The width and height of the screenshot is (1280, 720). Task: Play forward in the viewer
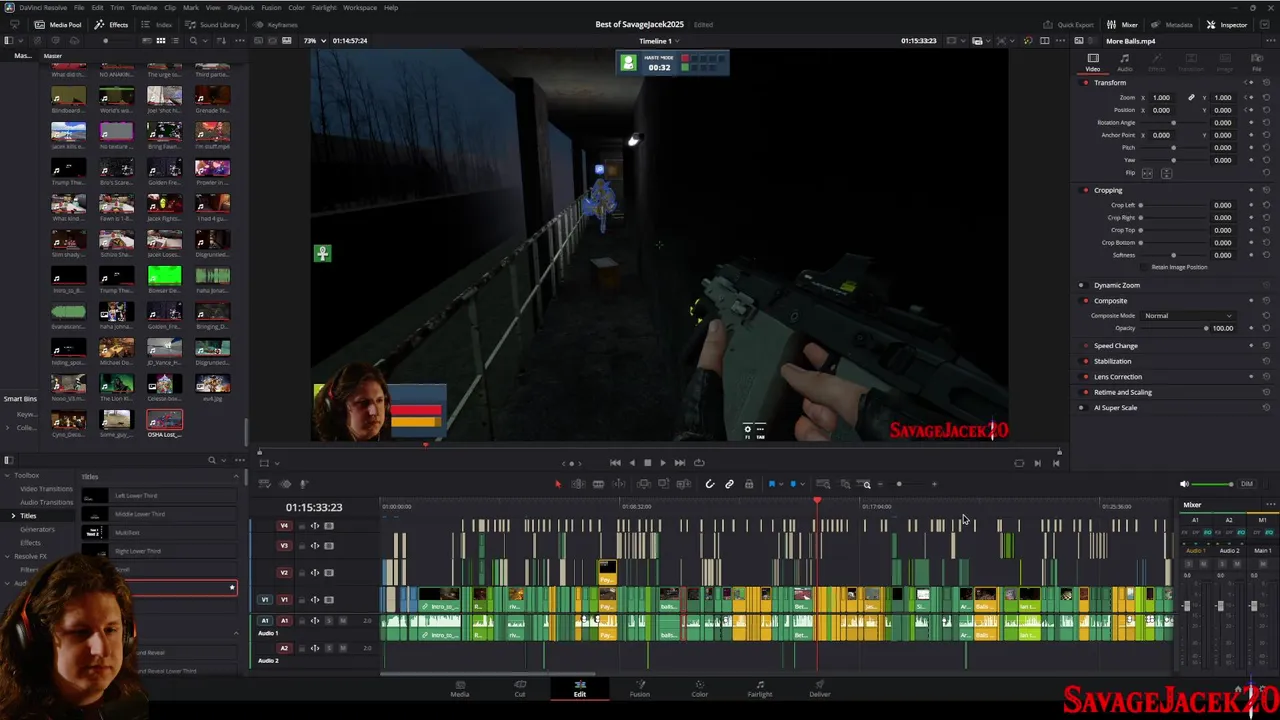pos(662,463)
